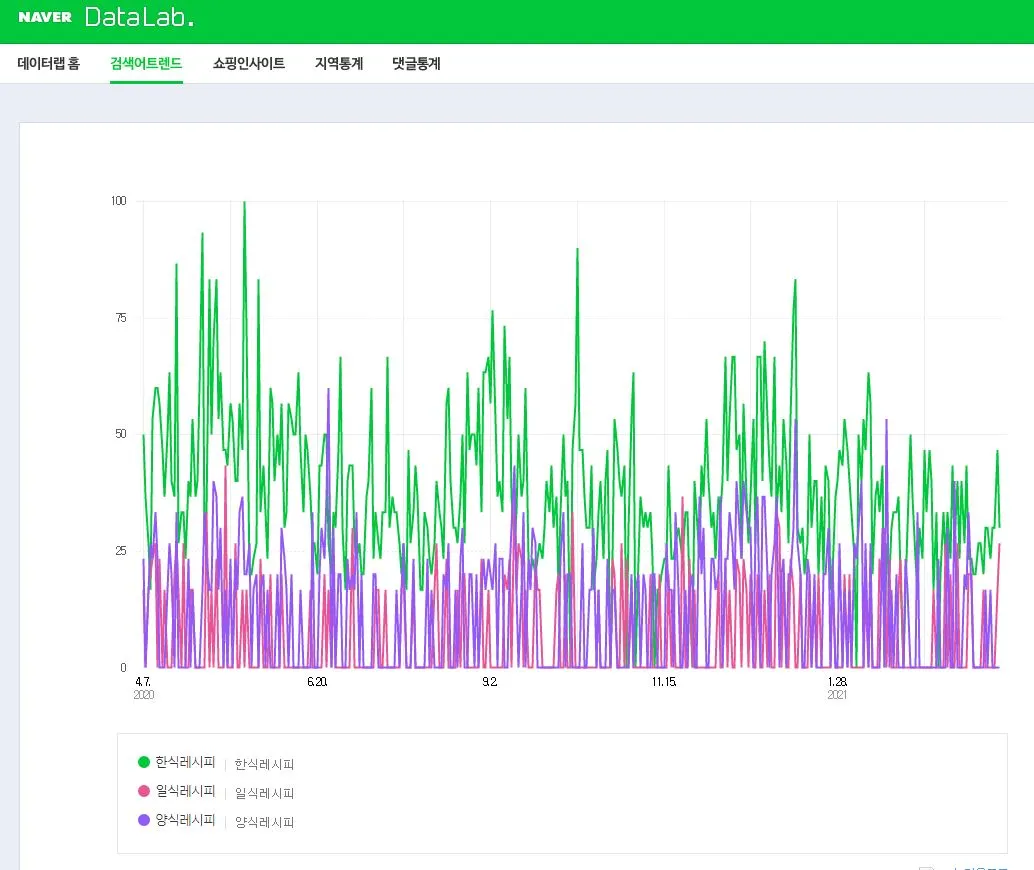Click the NAVER logo
The width and height of the screenshot is (1034, 870).
click(x=45, y=17)
